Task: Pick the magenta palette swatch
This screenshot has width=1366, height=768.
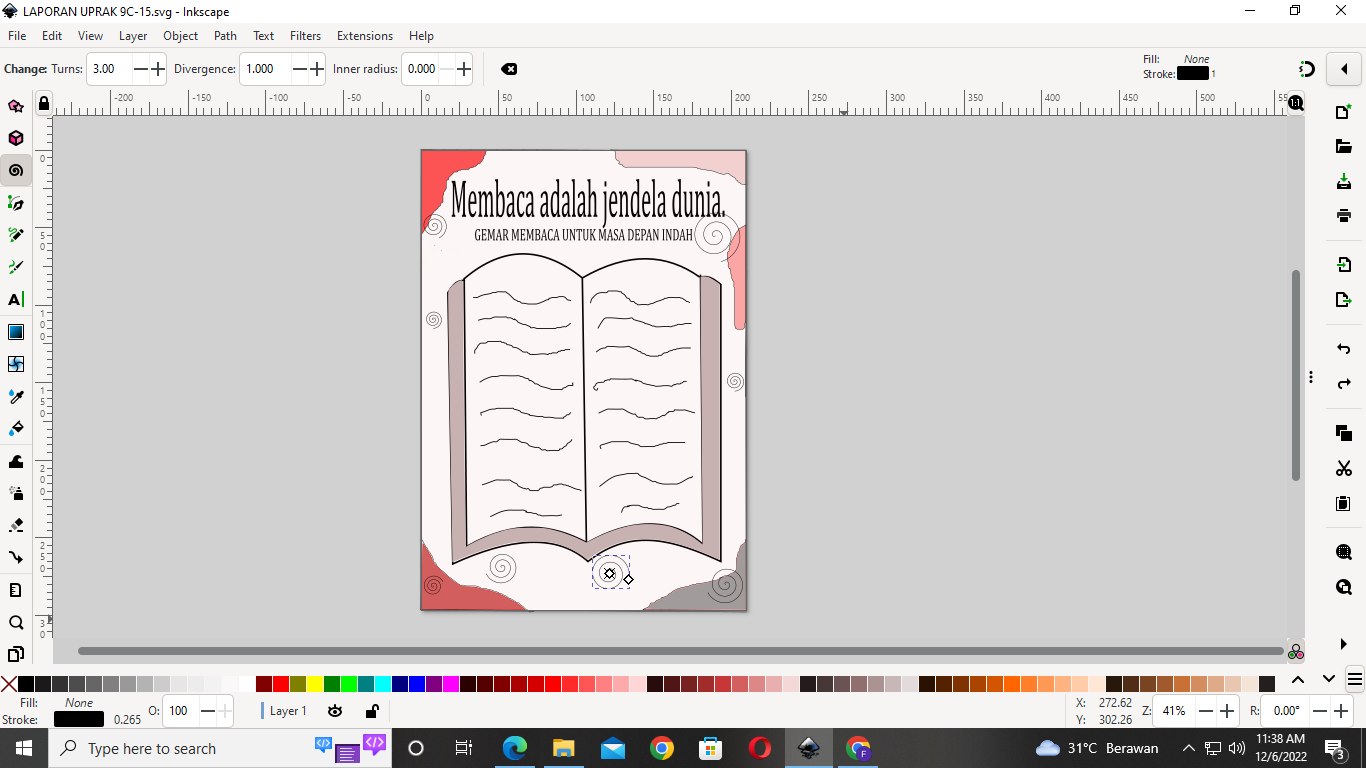Action: (x=451, y=684)
